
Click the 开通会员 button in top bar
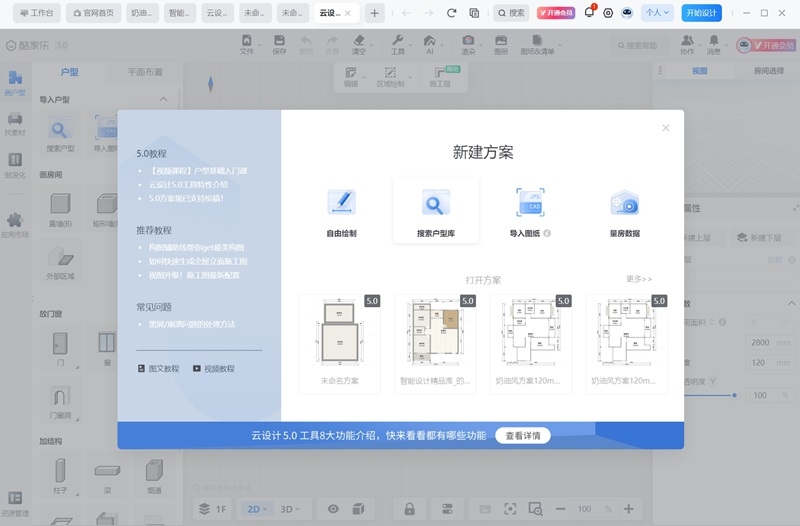[x=556, y=13]
